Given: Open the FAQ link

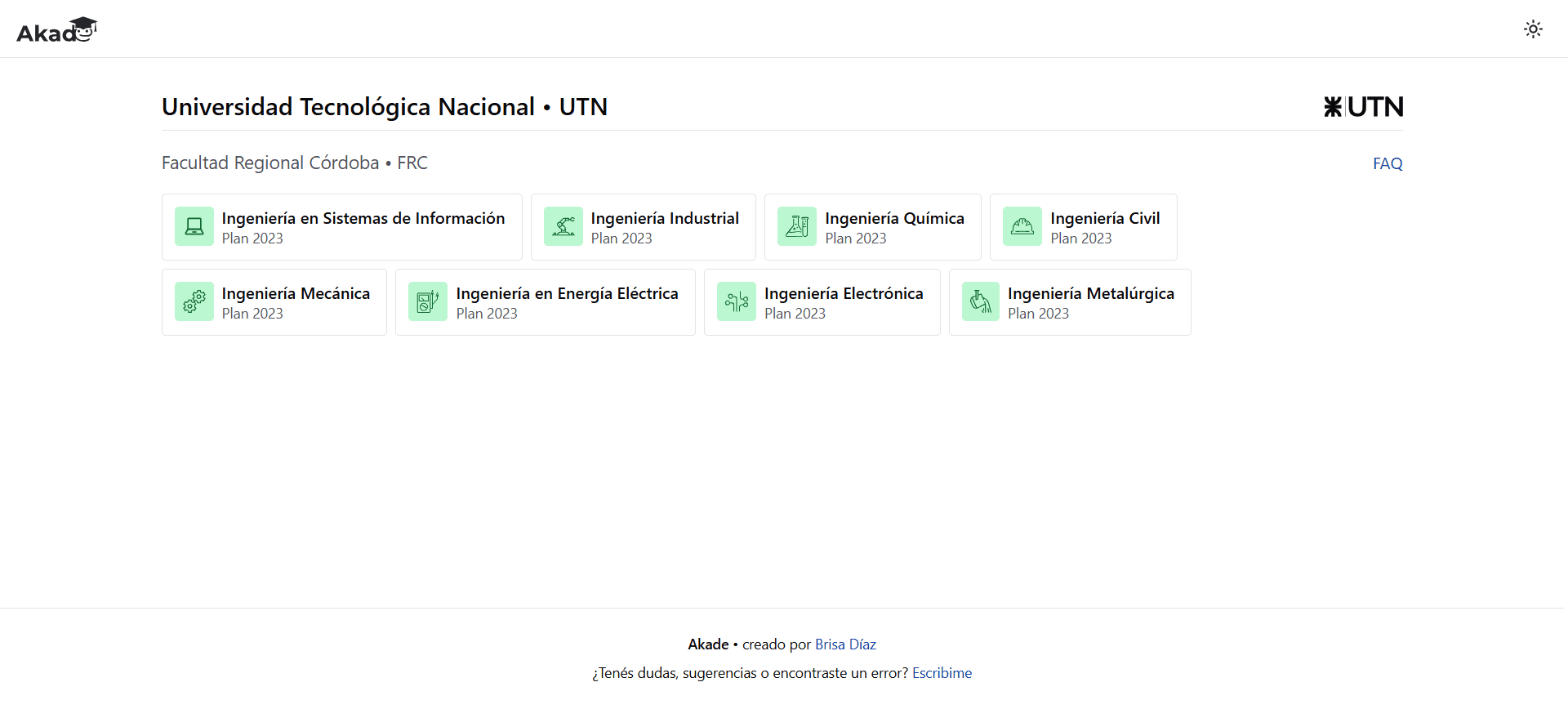Looking at the screenshot, I should coord(1388,163).
